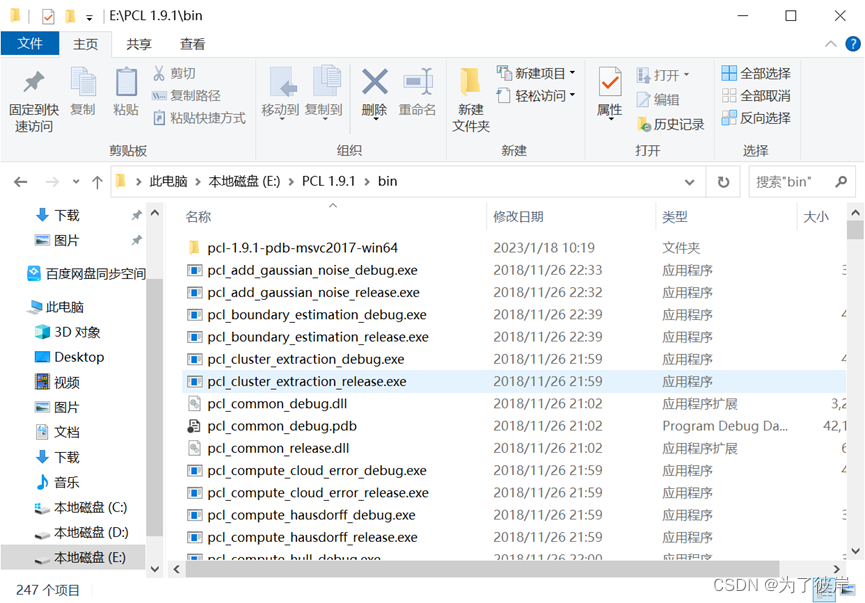Click the quick access toolbar properties checkmark icon

[x=48, y=17]
